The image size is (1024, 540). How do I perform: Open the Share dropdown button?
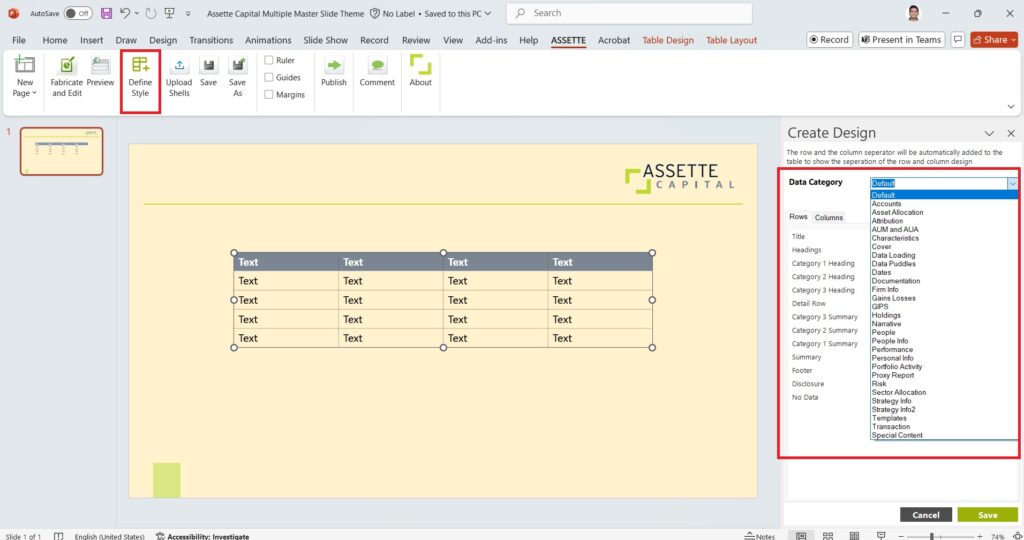[994, 40]
